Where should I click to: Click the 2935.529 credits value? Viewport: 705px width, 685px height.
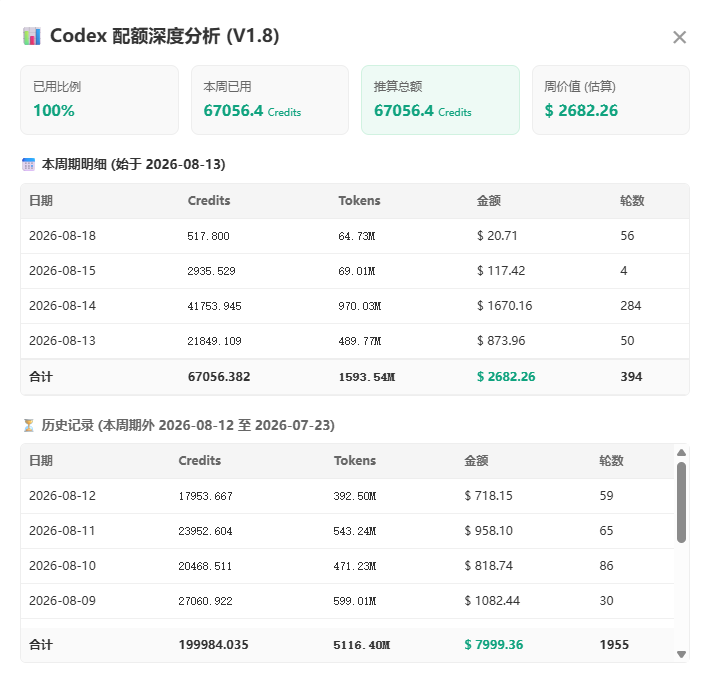tap(211, 271)
